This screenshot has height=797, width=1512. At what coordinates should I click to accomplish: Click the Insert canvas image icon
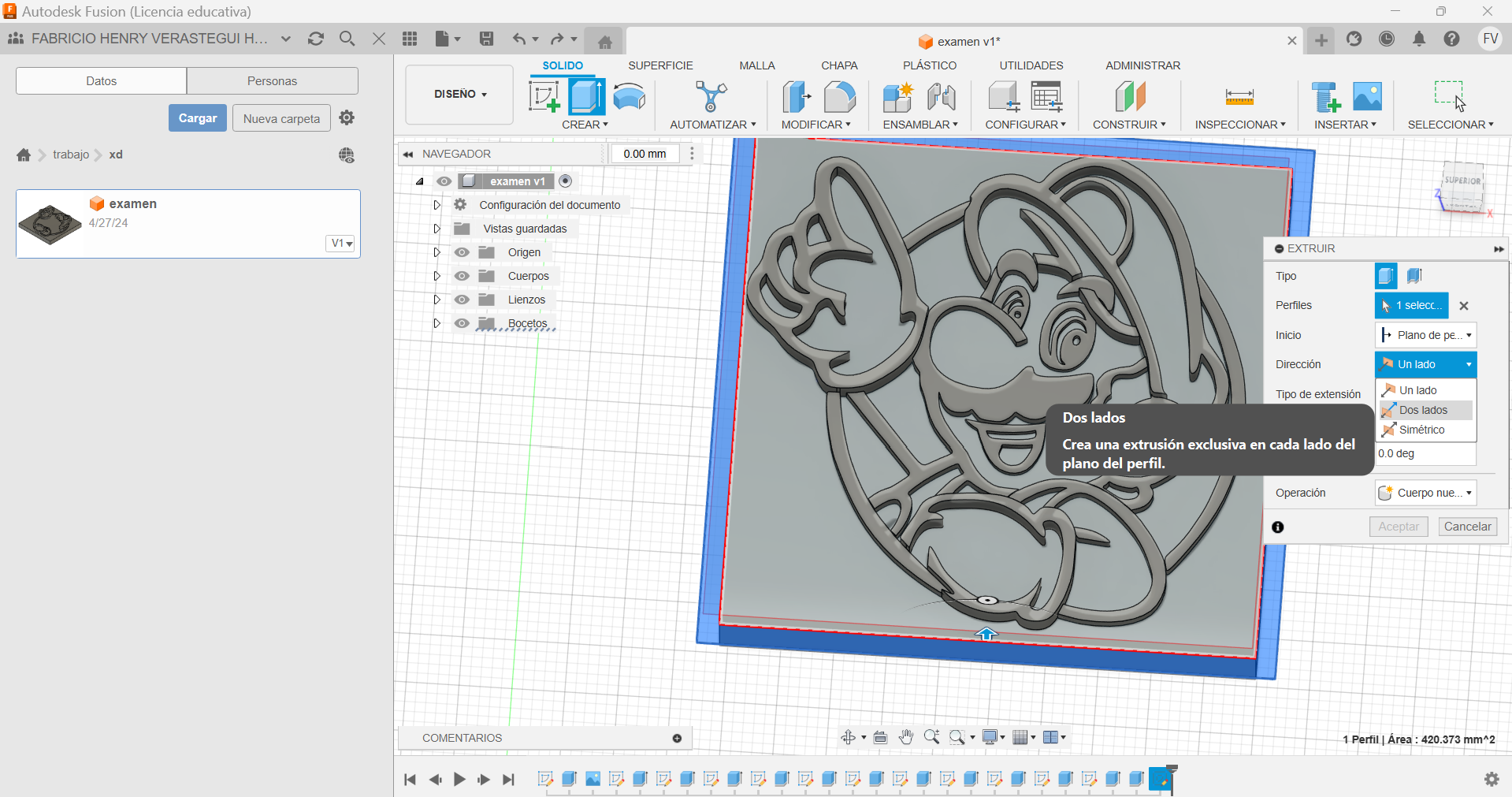[x=1367, y=97]
